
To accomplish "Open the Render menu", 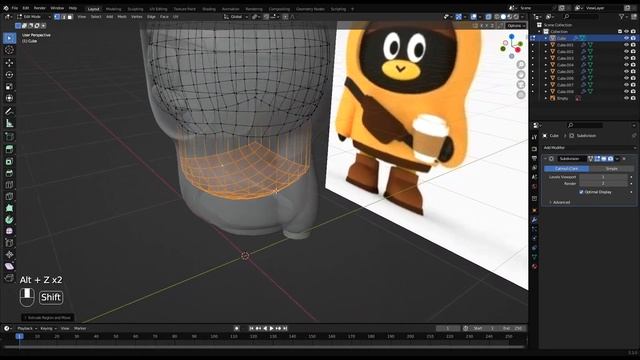I will [40, 8].
